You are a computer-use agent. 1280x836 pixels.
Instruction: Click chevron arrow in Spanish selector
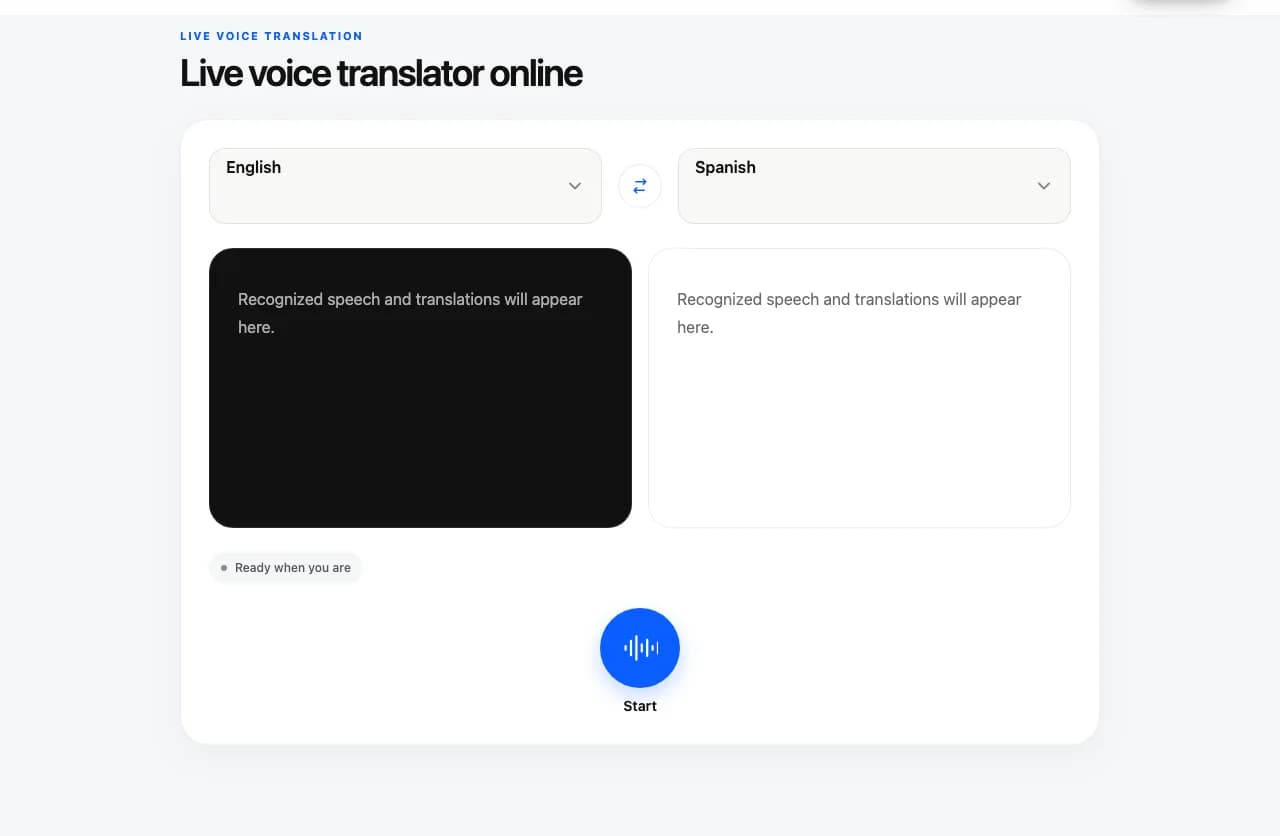click(x=1044, y=186)
